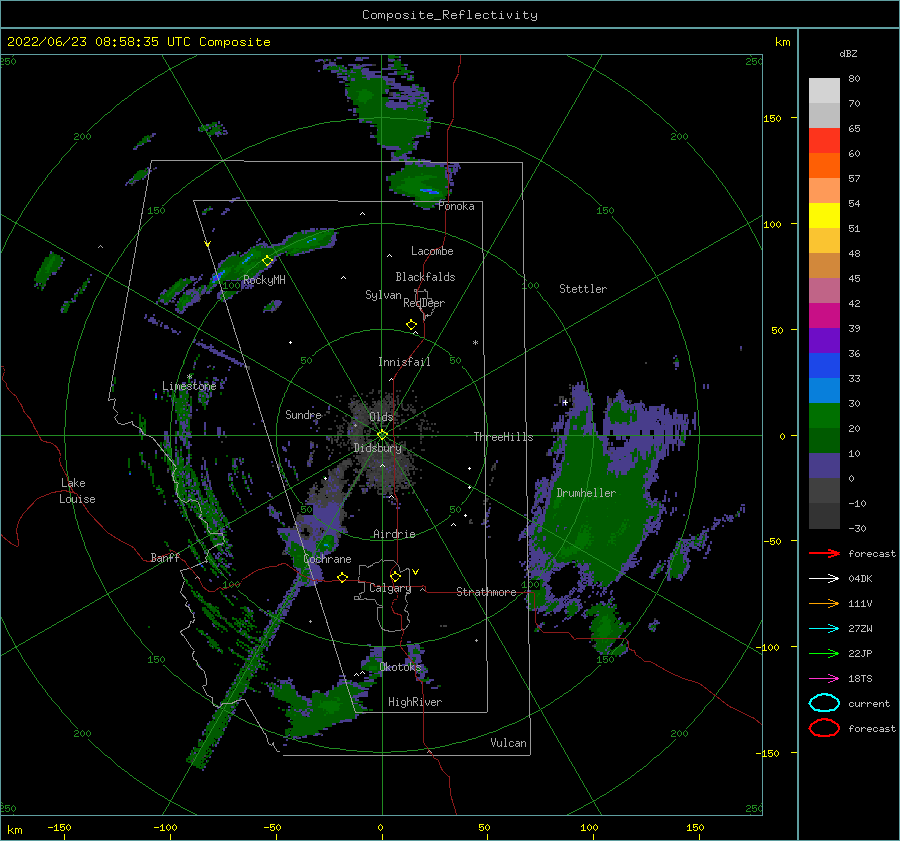The image size is (900, 841).
Task: Pick the blue 36 dBZ color swatch
Action: coord(824,365)
